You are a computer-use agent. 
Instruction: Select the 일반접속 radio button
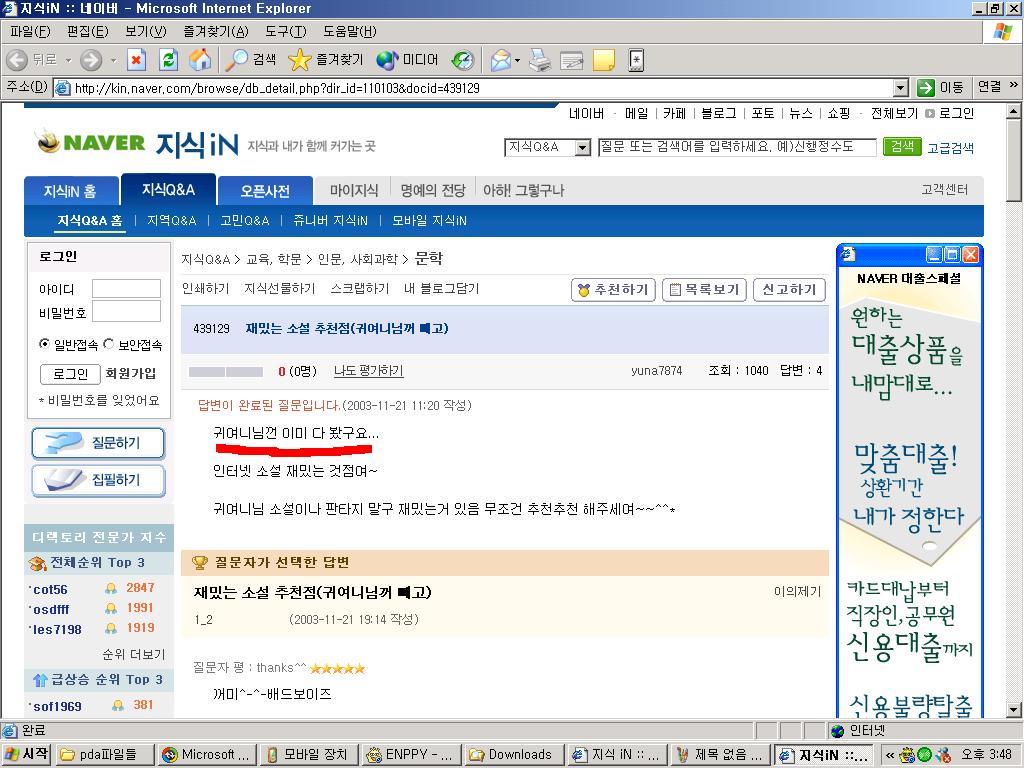(44, 344)
